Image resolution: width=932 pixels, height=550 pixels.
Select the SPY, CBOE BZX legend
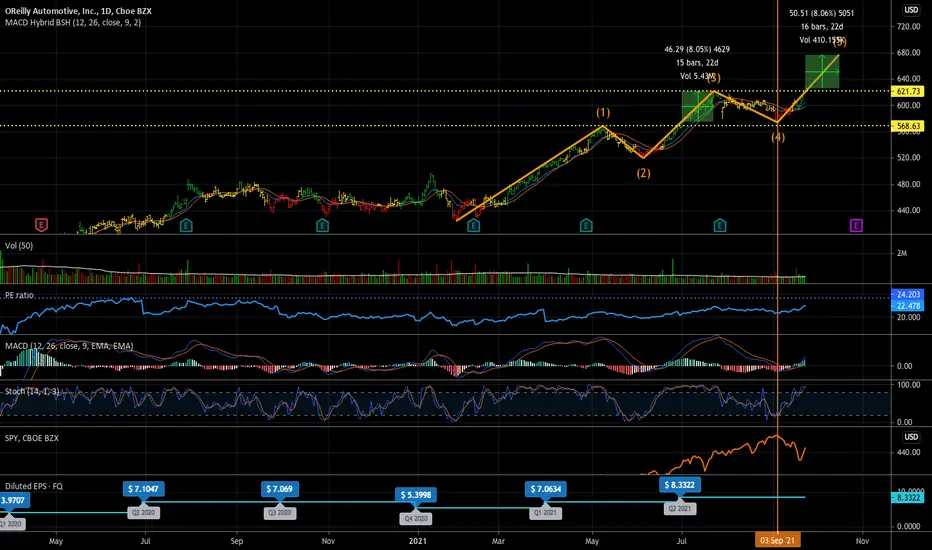[x=32, y=438]
